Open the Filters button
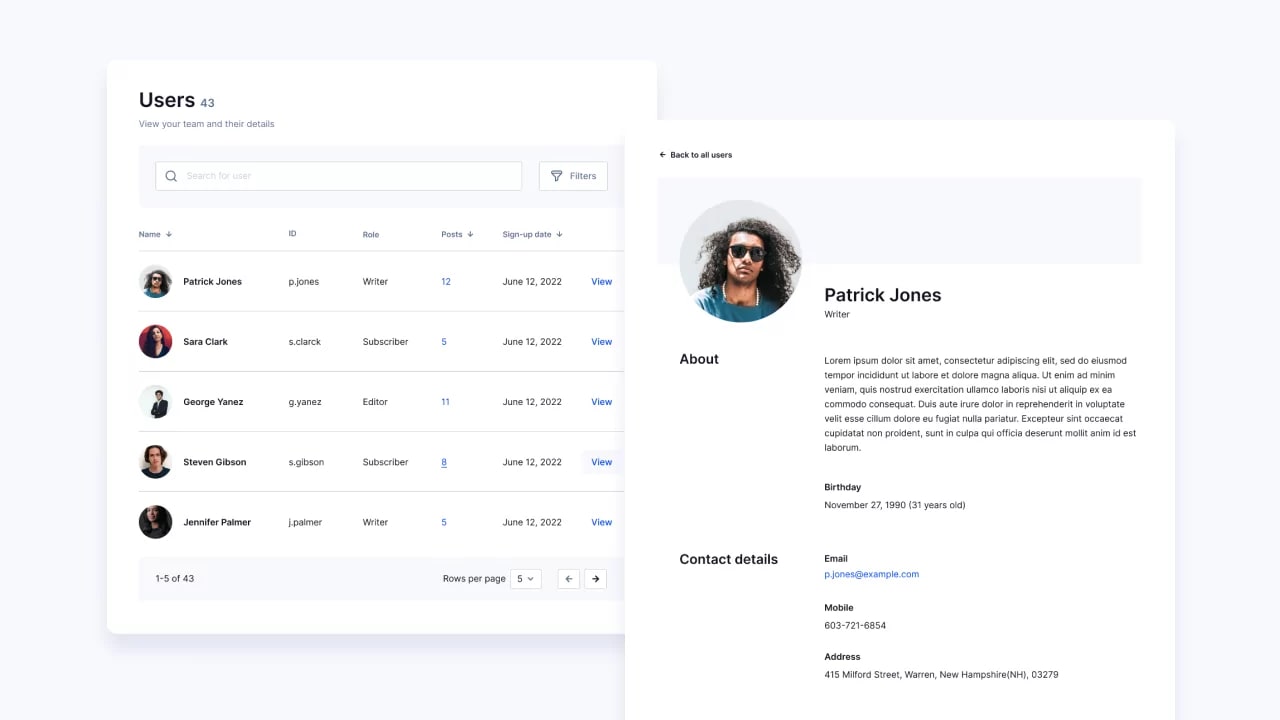 pos(573,176)
